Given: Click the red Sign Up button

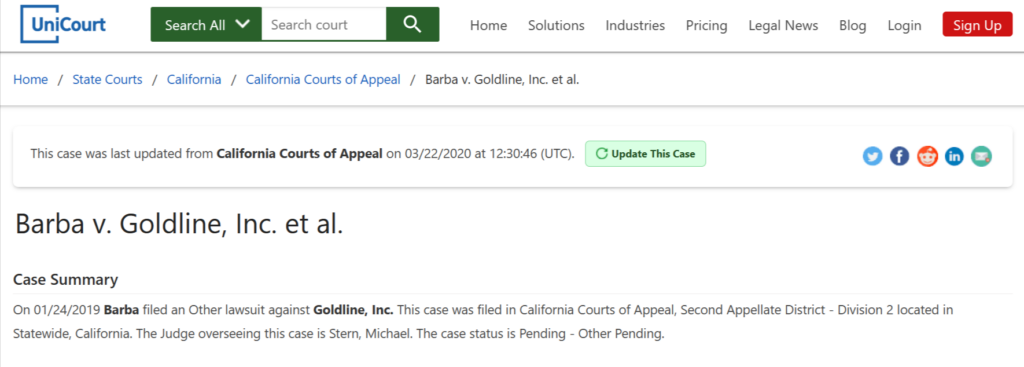Looking at the screenshot, I should coord(978,25).
